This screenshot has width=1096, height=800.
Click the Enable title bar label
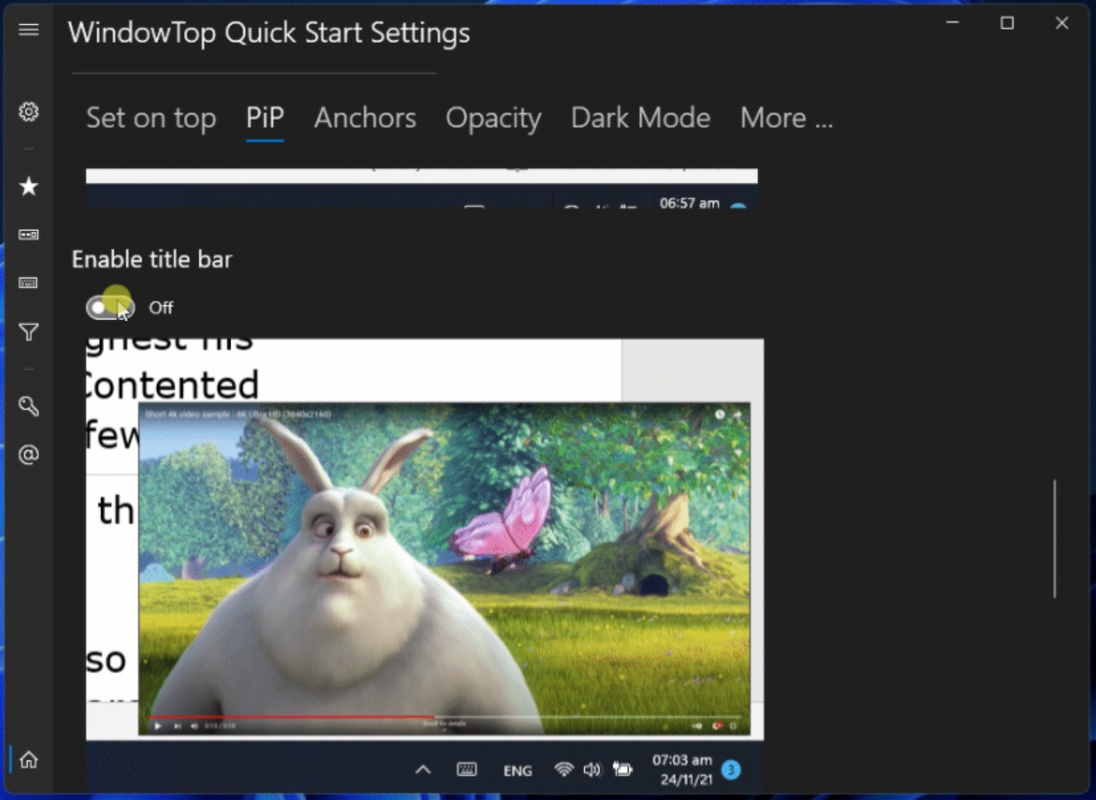click(152, 259)
